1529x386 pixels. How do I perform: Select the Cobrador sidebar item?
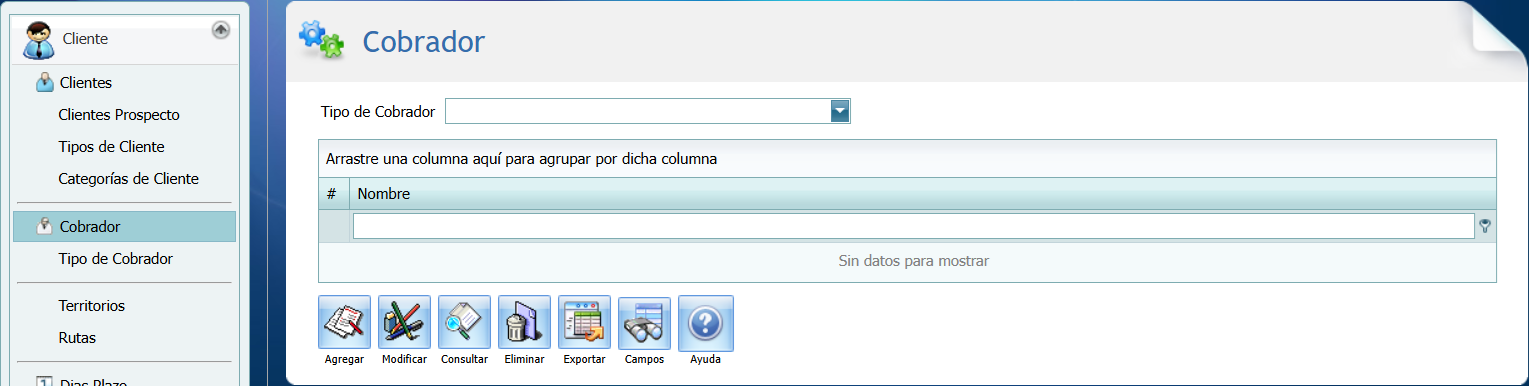[125, 227]
